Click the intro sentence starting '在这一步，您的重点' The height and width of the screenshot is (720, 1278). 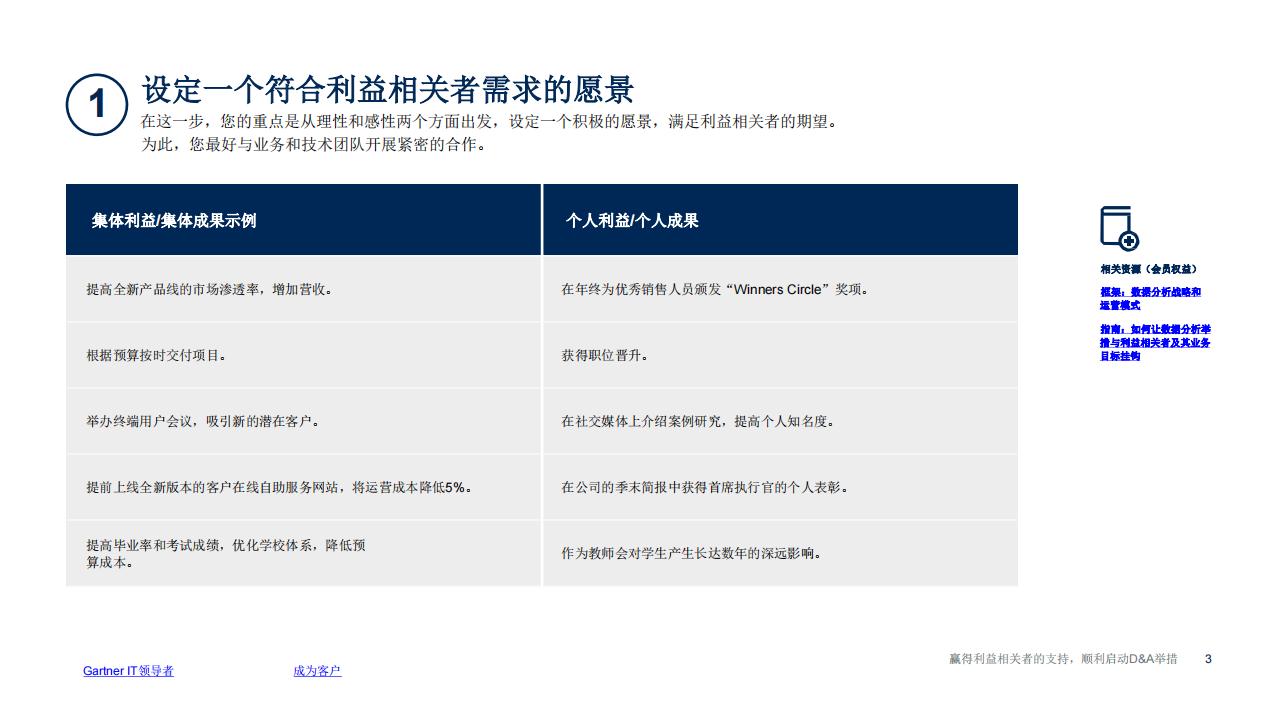pyautogui.click(x=491, y=122)
